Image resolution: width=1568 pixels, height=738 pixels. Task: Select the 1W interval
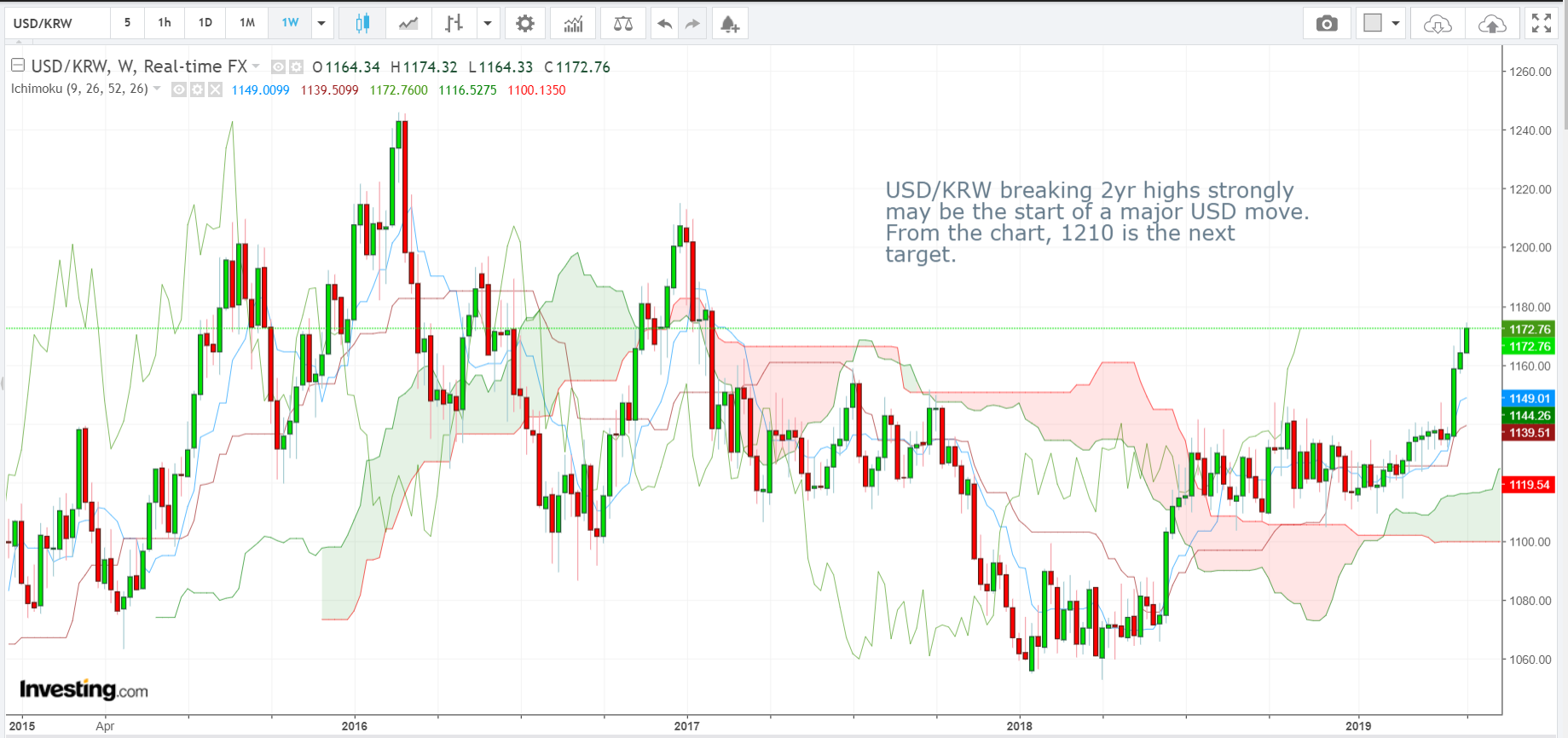[x=290, y=23]
